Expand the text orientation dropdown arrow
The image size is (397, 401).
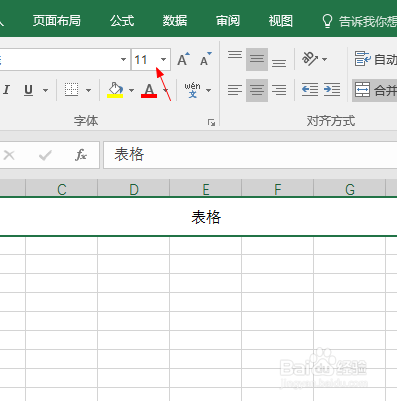(325, 60)
